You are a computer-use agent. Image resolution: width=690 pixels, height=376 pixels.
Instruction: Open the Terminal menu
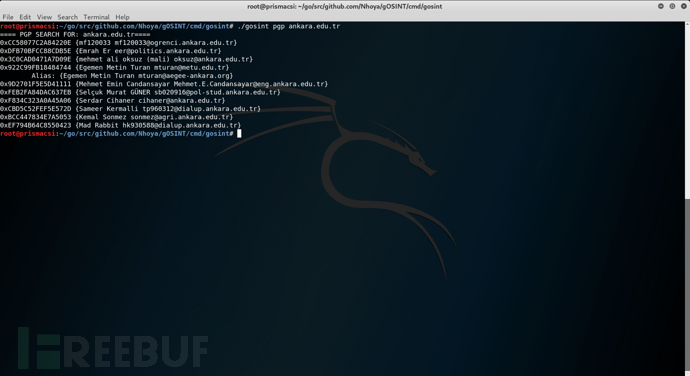96,17
